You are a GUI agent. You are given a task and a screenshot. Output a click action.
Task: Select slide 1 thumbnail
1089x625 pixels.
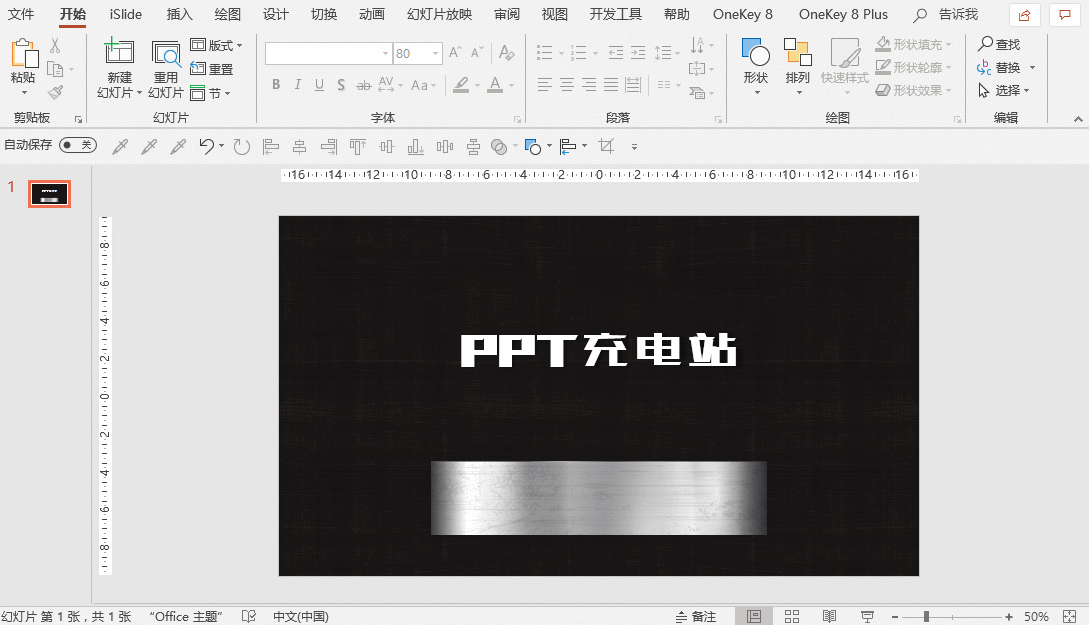point(49,194)
